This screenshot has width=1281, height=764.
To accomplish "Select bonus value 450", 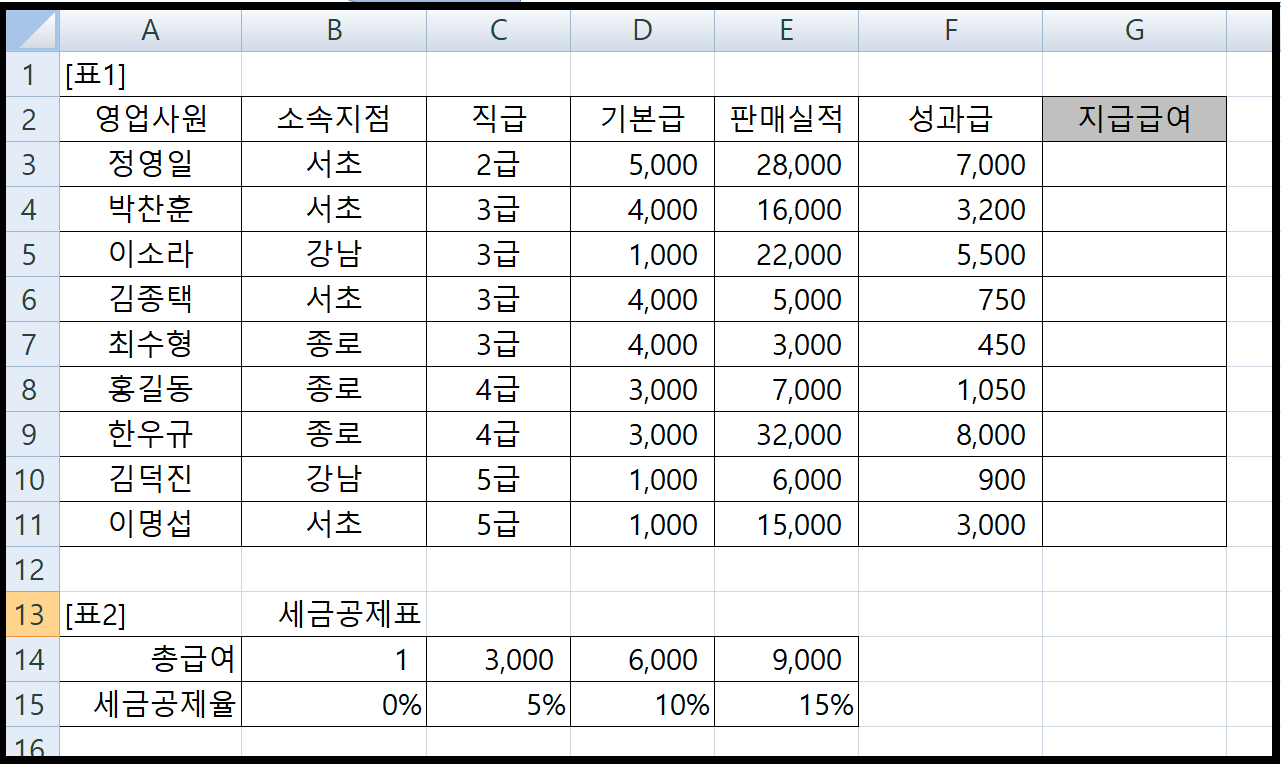I will pos(950,344).
